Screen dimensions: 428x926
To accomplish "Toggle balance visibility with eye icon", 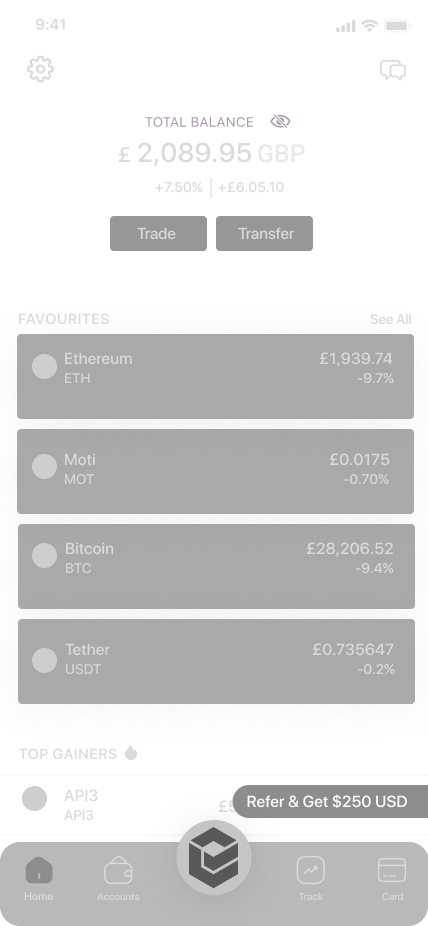I will coord(280,122).
